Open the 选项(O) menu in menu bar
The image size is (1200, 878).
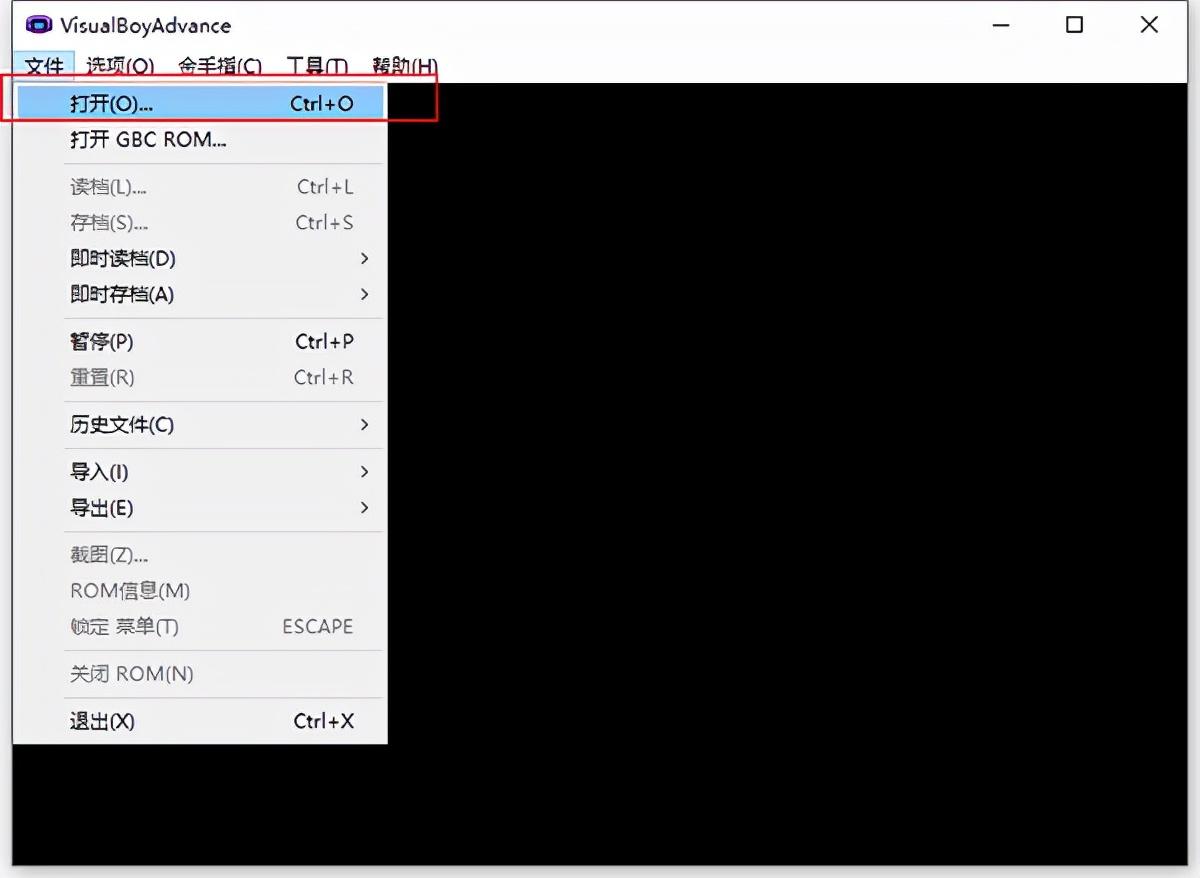click(x=120, y=66)
